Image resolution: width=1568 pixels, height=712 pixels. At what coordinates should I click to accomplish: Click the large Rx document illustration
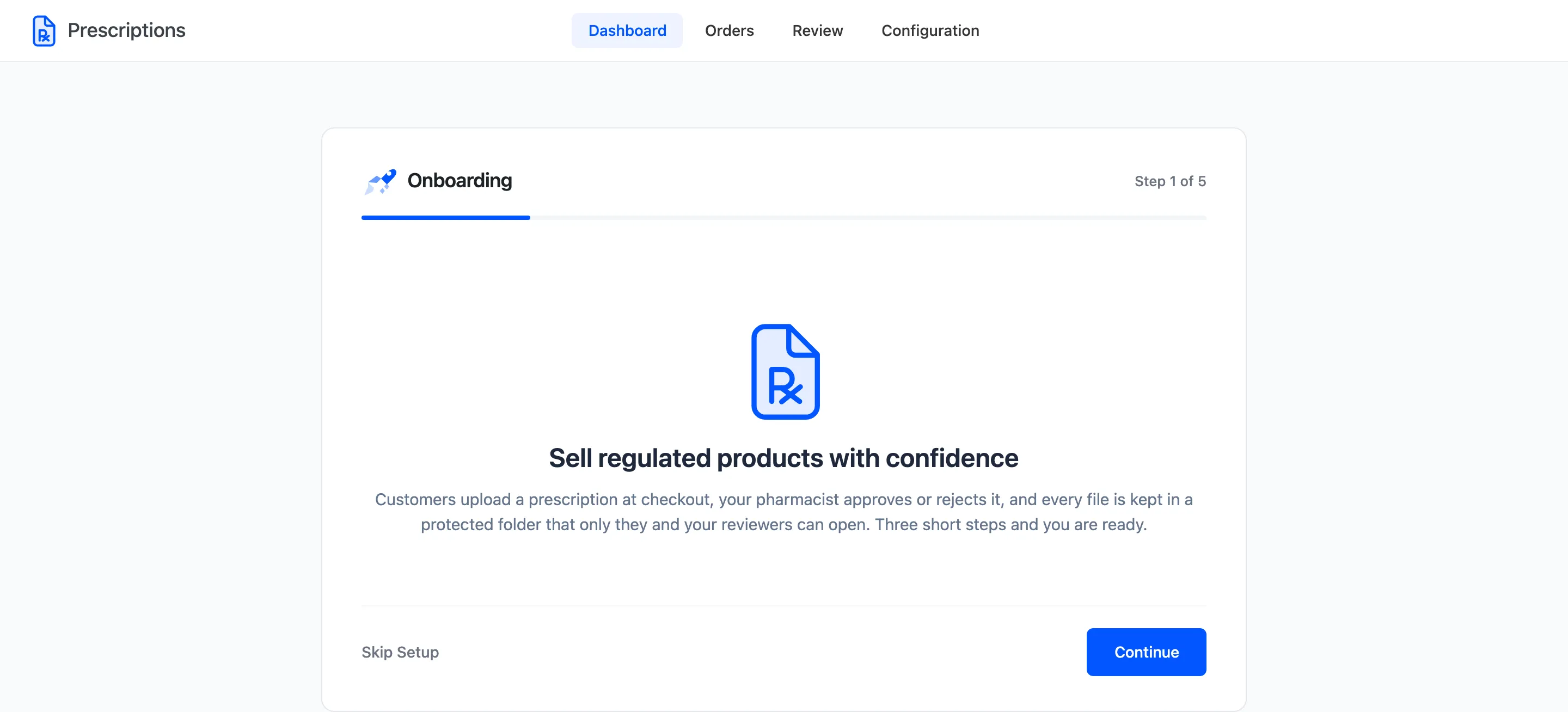click(785, 371)
